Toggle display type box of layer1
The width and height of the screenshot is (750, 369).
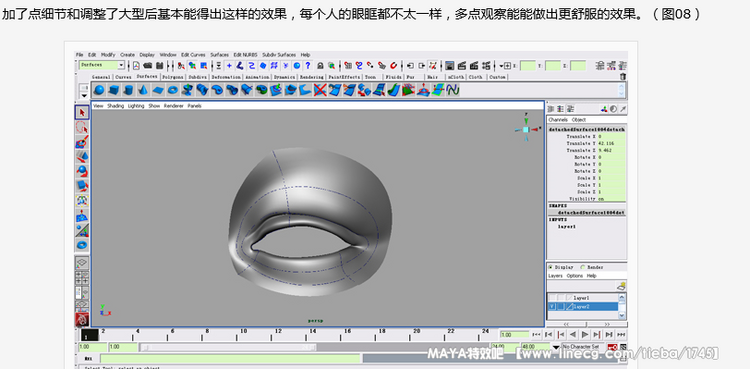(561, 298)
